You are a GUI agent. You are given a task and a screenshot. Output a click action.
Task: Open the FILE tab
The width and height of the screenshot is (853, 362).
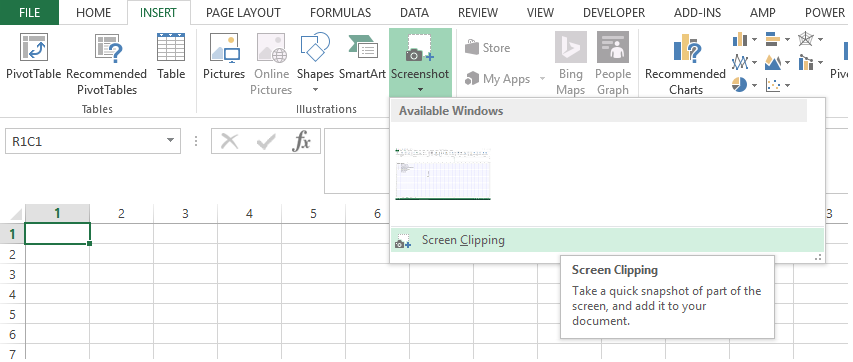tap(29, 13)
